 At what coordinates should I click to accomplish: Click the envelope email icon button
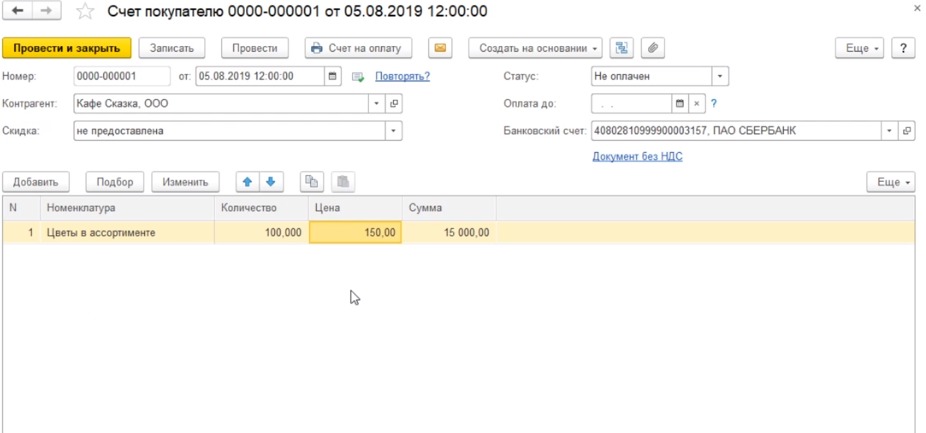(440, 48)
